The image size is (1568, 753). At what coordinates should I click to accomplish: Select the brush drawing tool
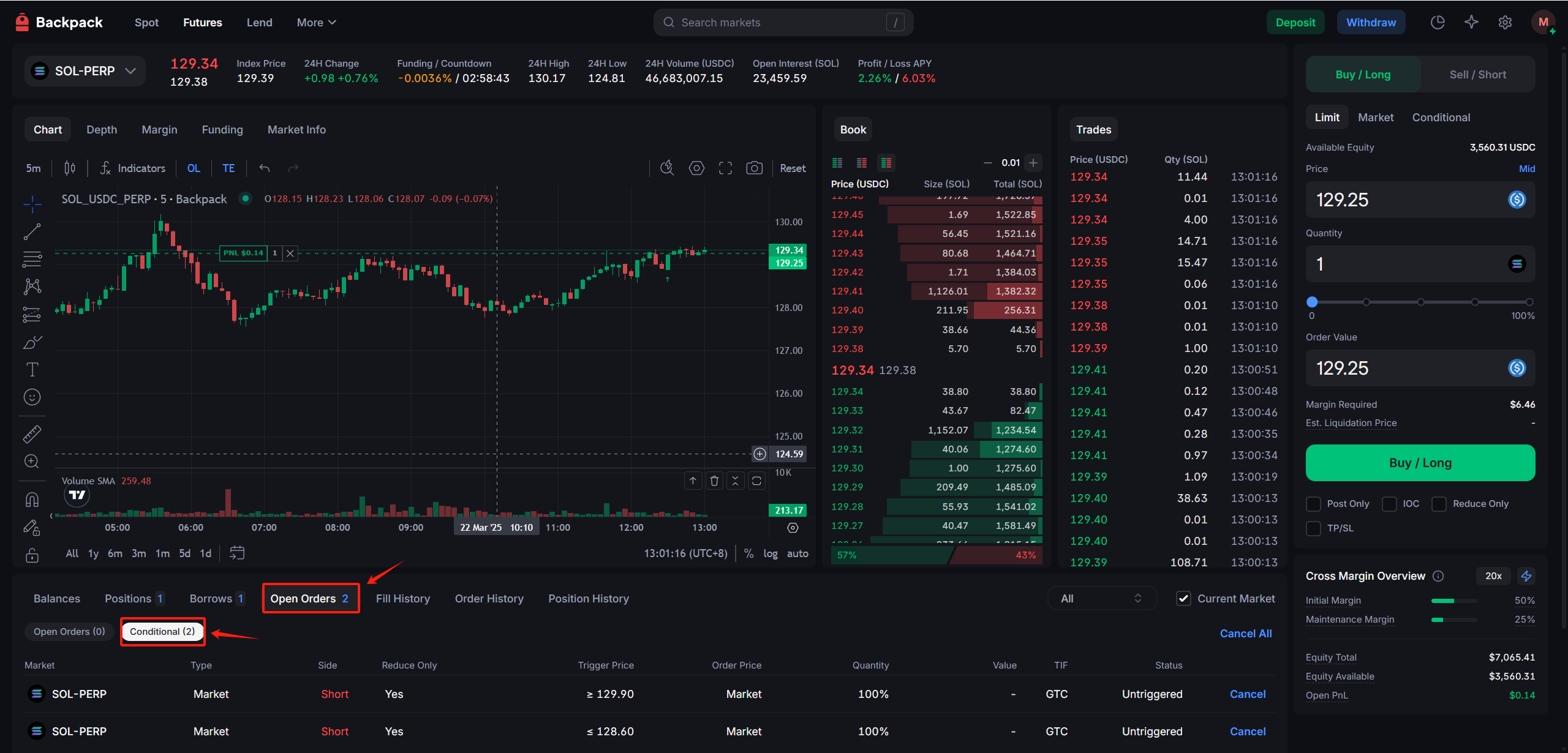coord(32,342)
